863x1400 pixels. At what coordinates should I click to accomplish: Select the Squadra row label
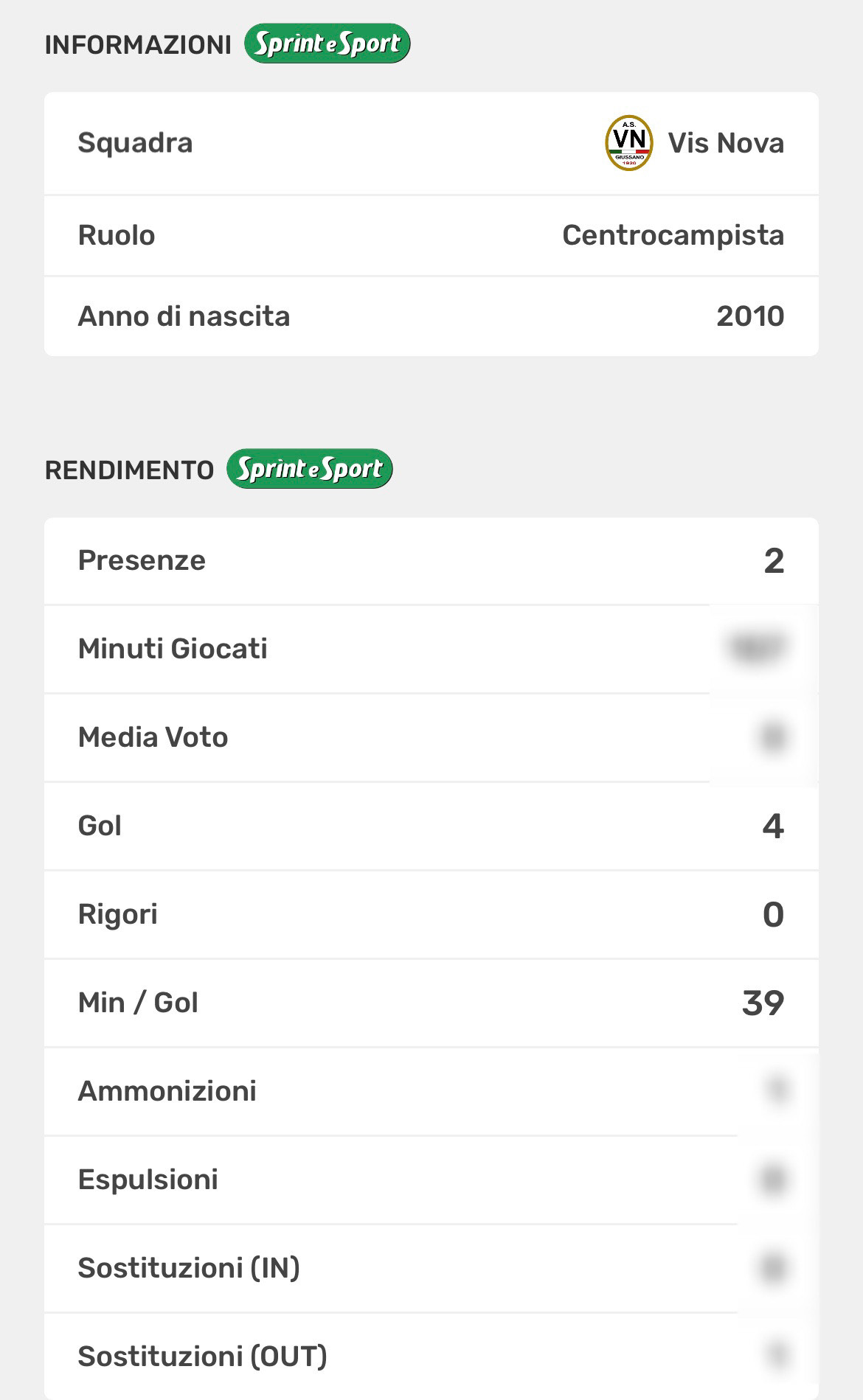tap(135, 143)
